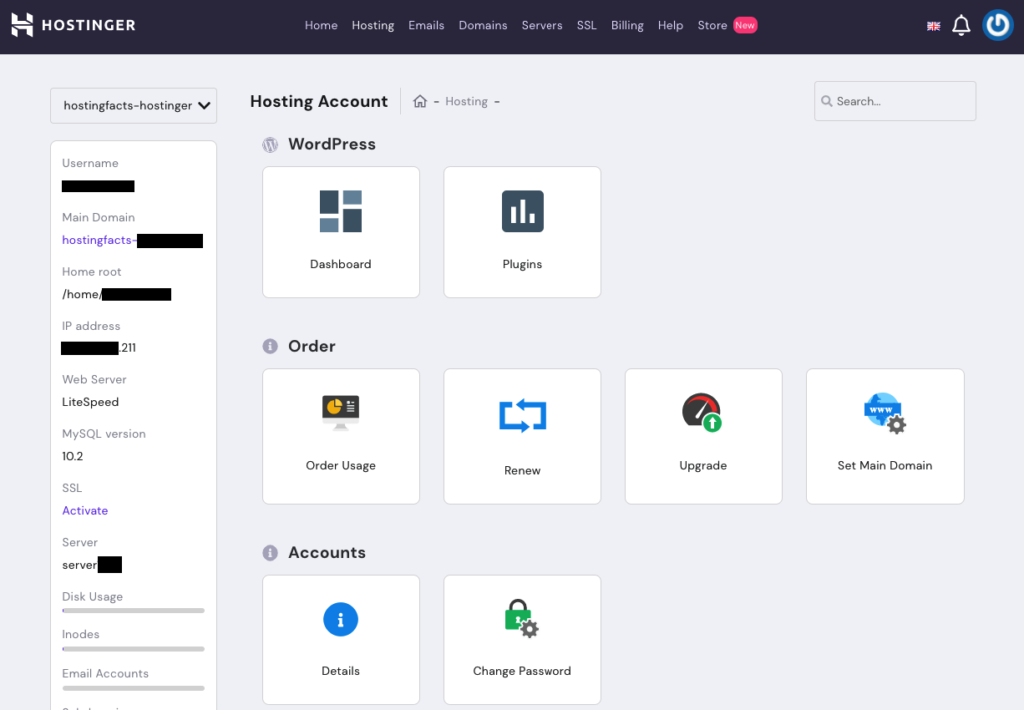Screen dimensions: 1024x710
Task: Click inside the Search field
Action: coord(894,101)
